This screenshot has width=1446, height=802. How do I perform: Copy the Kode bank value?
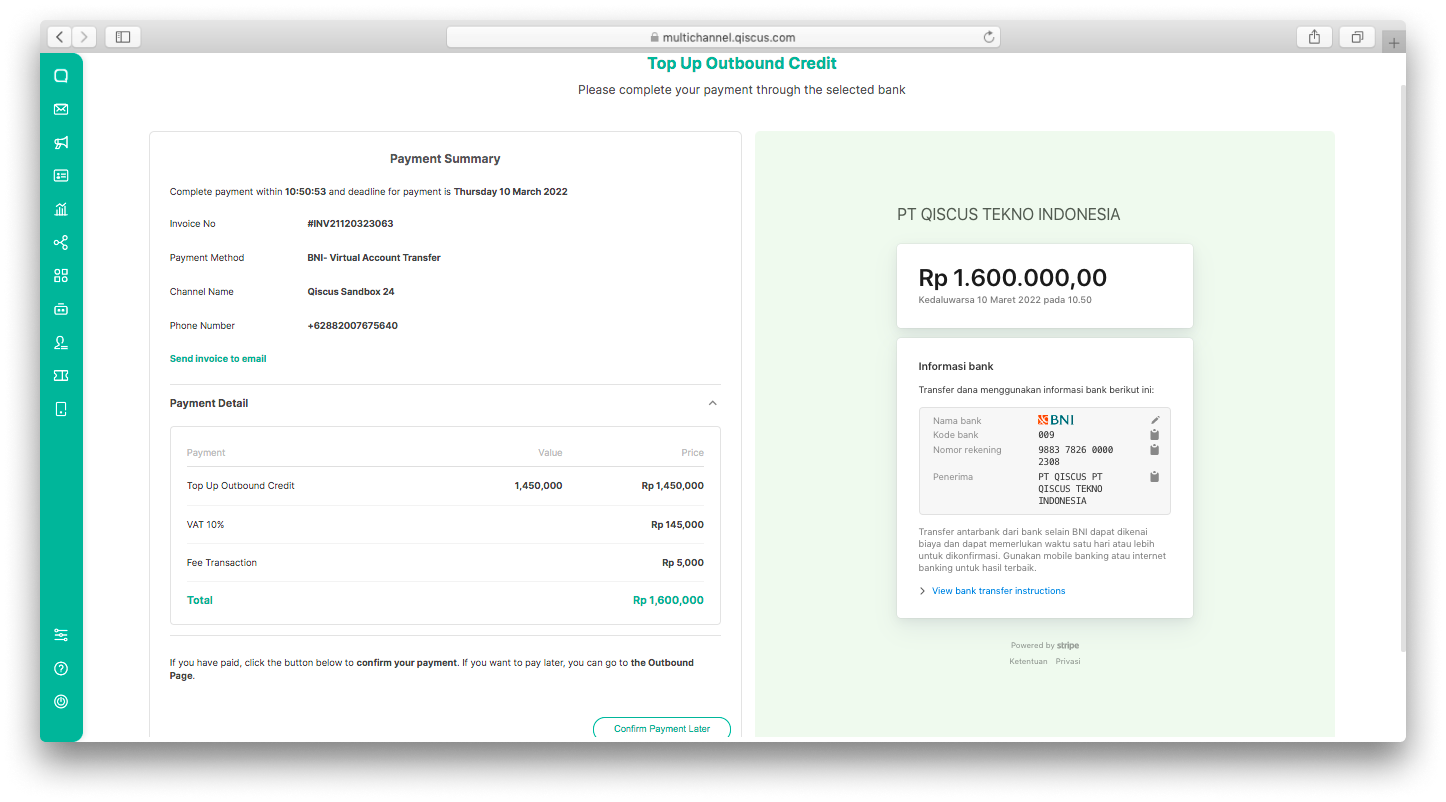point(1154,434)
